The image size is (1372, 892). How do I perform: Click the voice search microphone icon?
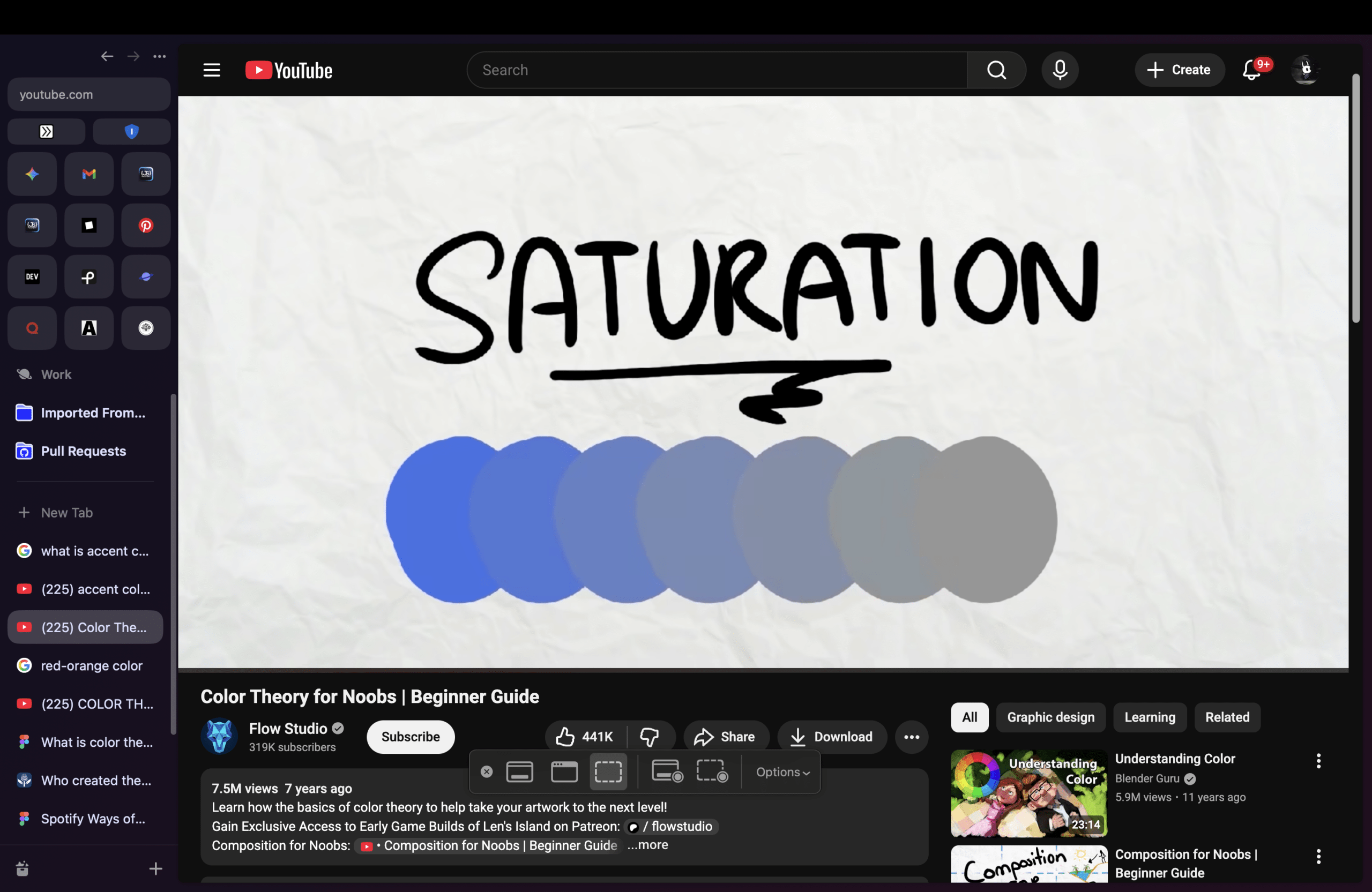(x=1059, y=70)
